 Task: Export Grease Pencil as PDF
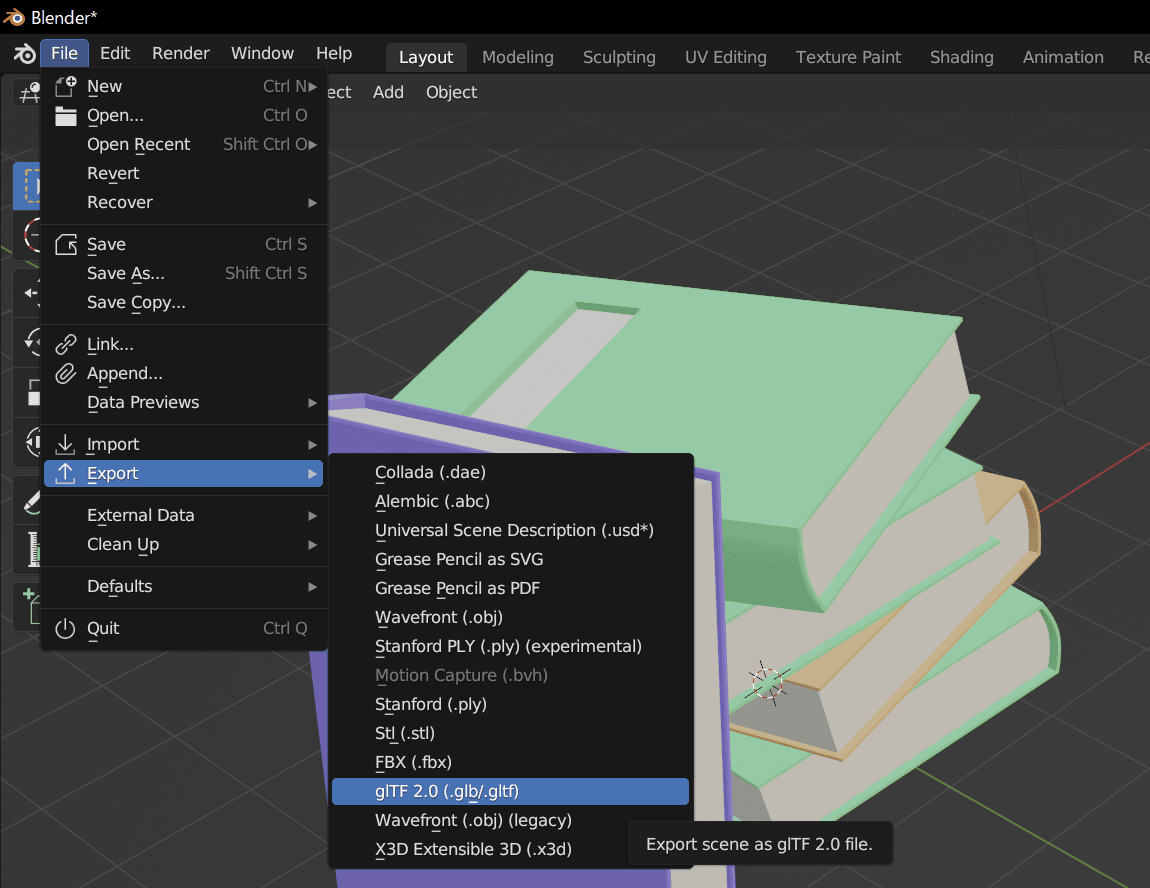[x=510, y=588]
